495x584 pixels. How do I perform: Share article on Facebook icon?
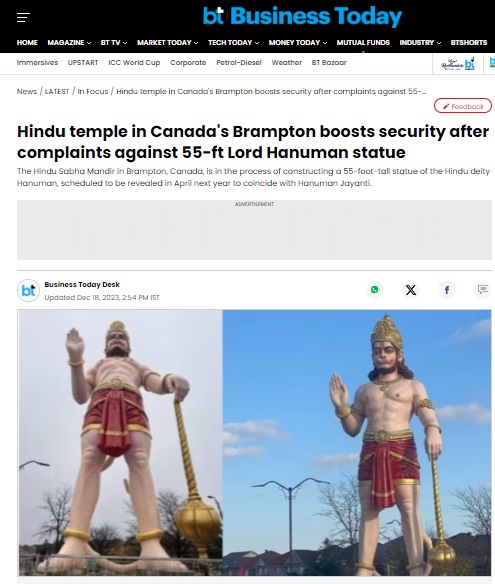point(447,290)
